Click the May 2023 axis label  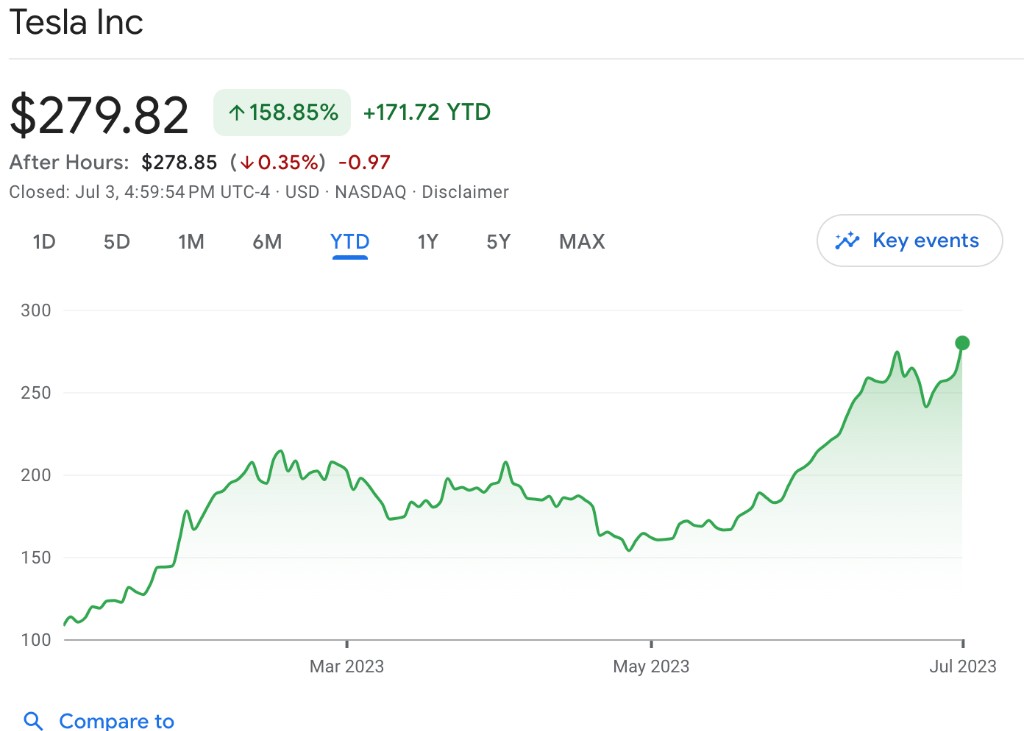(x=651, y=666)
